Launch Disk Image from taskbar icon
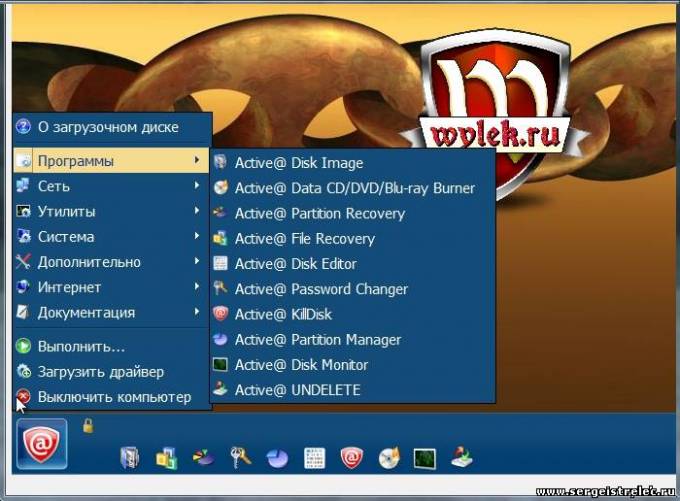Screen dimensions: 680x501 [x=130, y=458]
